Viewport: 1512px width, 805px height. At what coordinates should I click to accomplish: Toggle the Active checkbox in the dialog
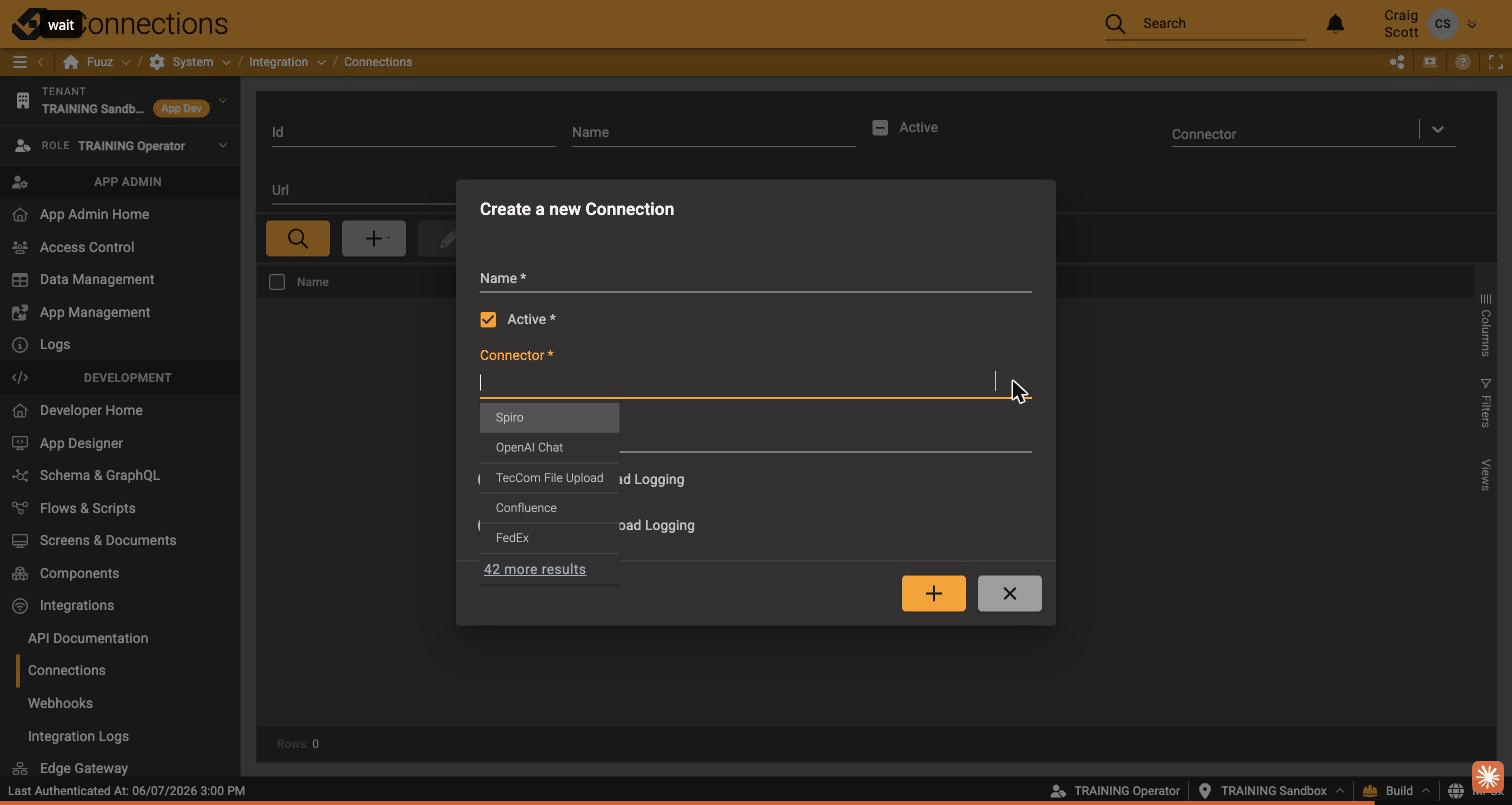point(488,320)
